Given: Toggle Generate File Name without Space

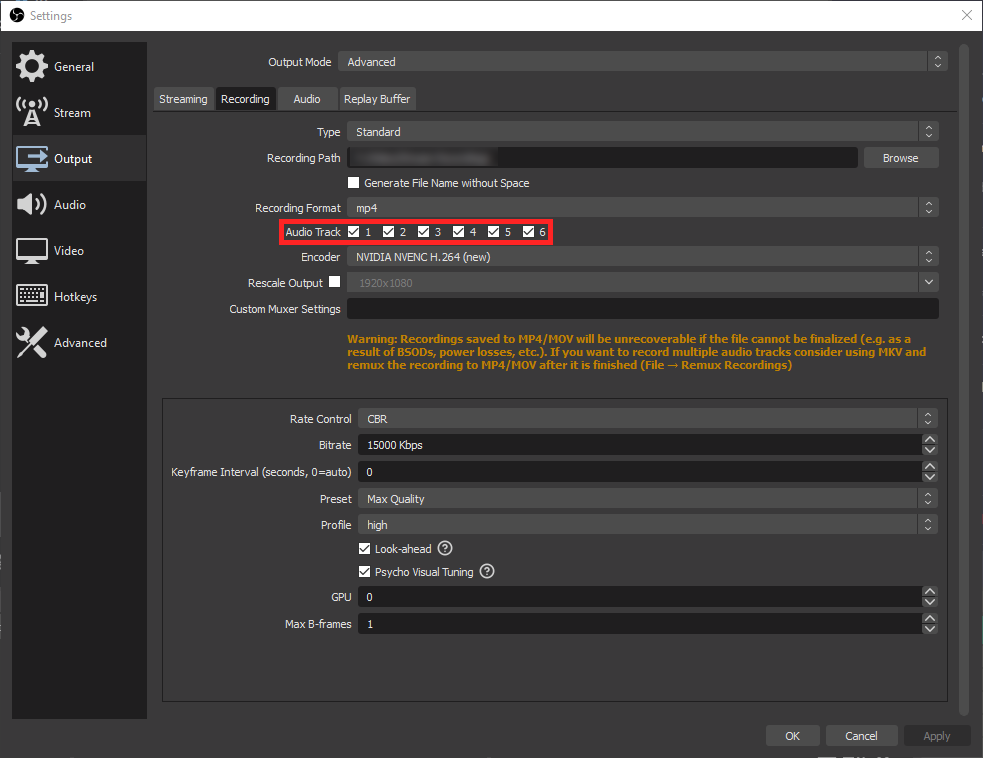Looking at the screenshot, I should click(x=354, y=182).
